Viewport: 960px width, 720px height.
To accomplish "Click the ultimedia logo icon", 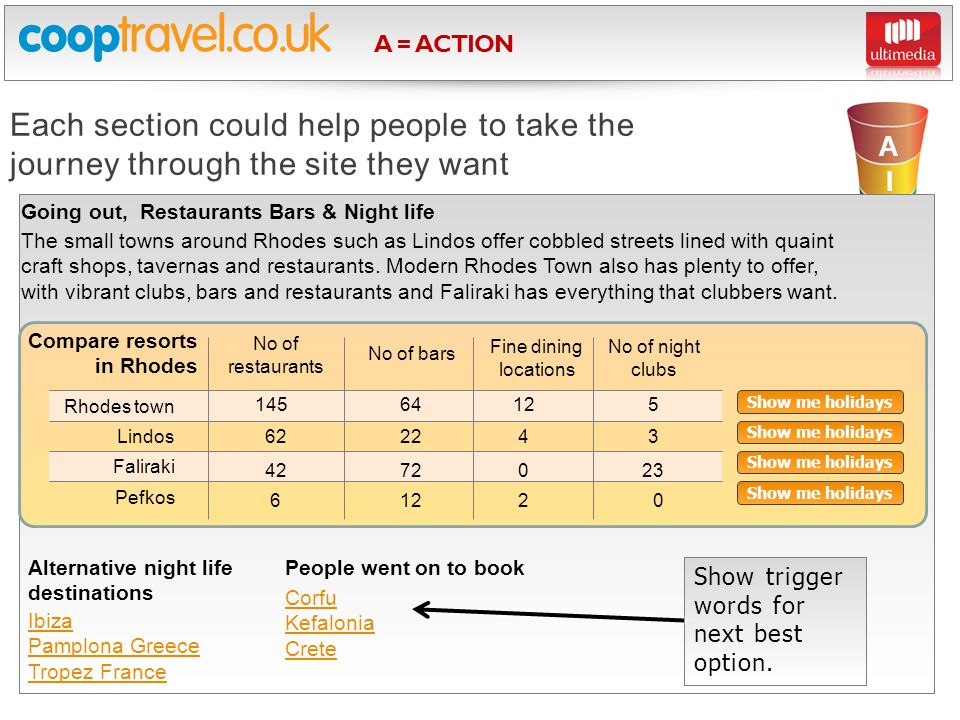I will pos(903,39).
